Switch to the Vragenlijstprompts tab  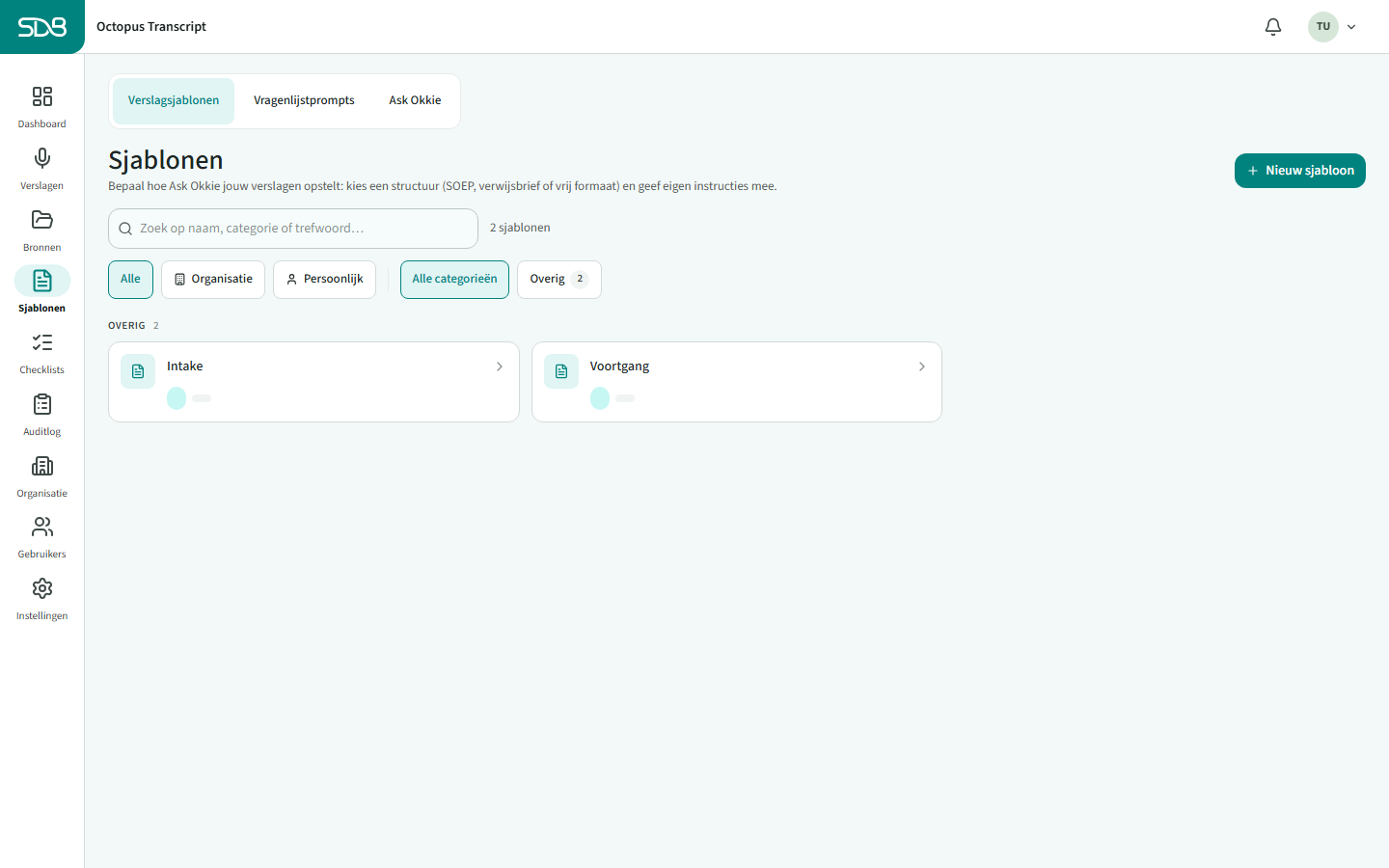(x=304, y=101)
